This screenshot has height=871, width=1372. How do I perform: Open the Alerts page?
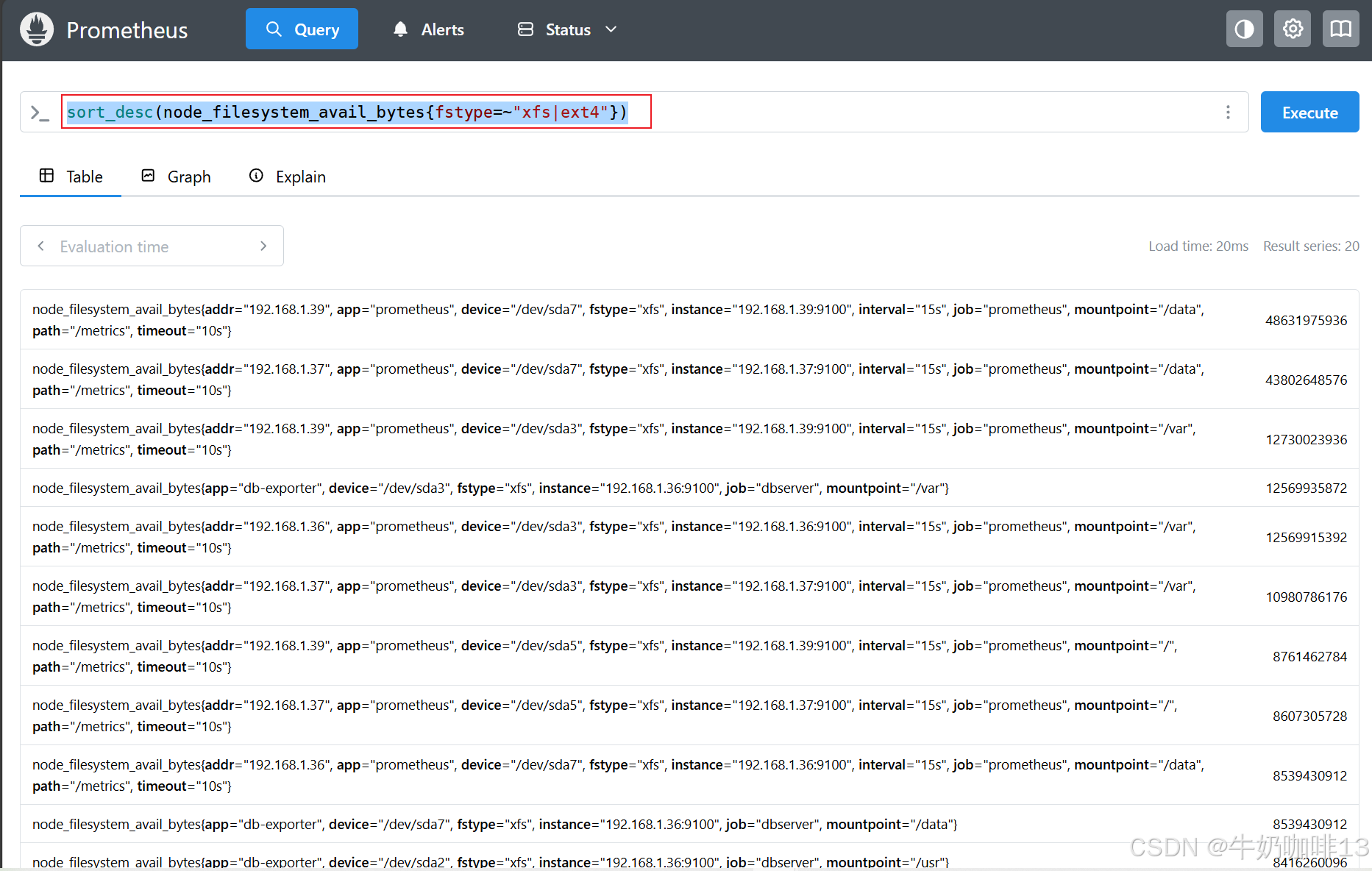click(429, 29)
